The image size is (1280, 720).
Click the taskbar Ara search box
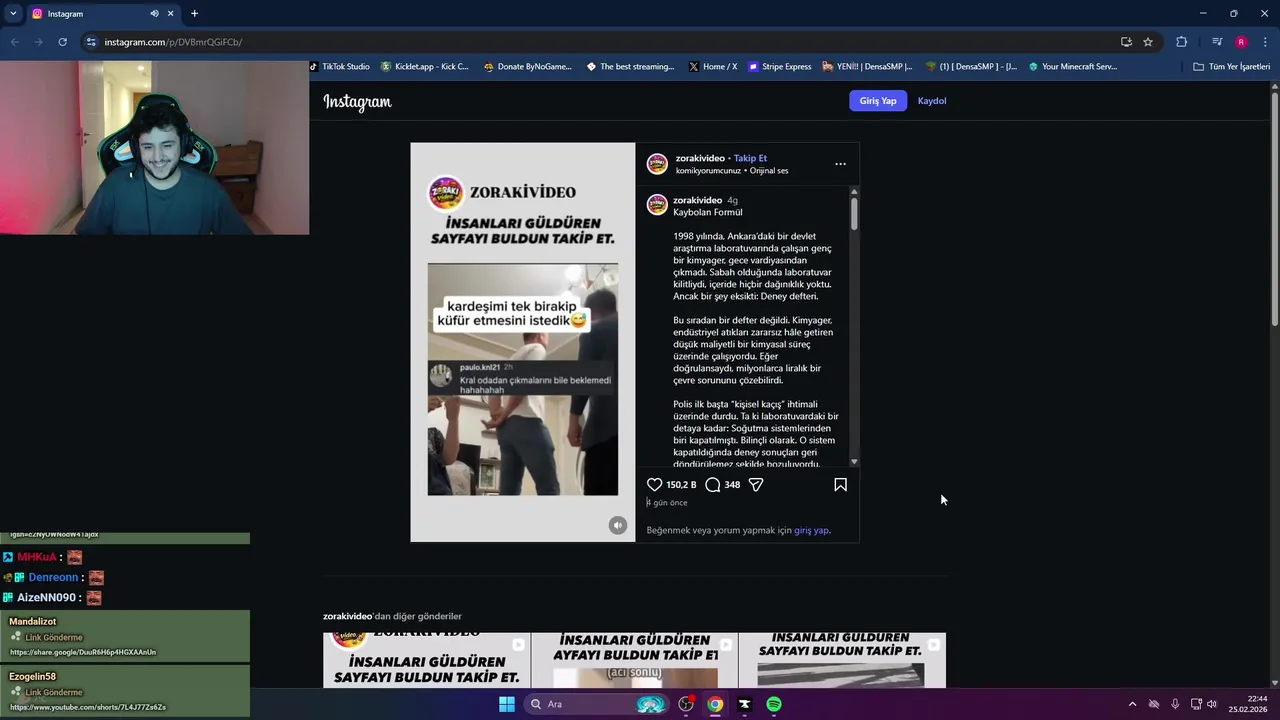(597, 704)
